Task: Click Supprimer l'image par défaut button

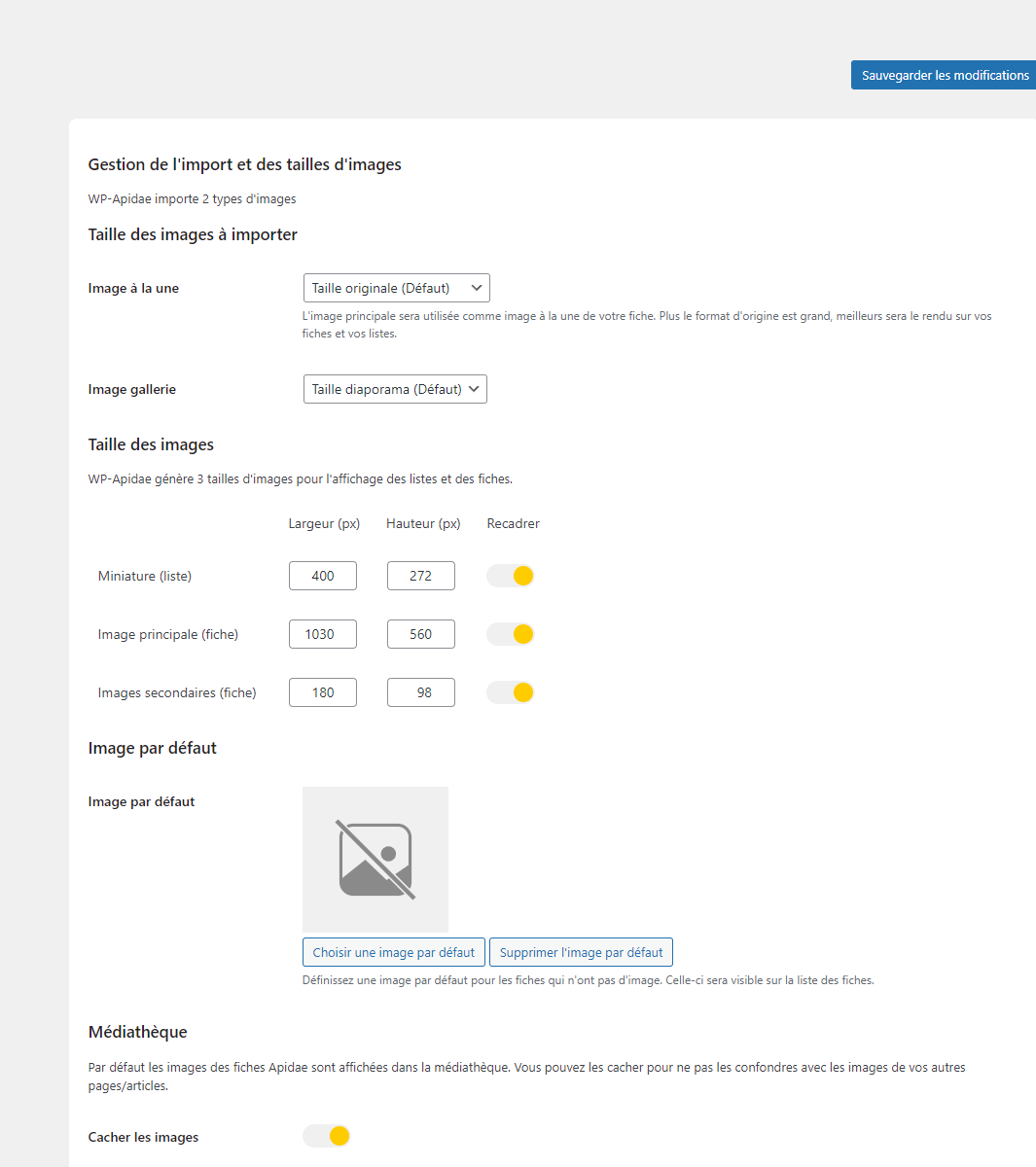Action: point(581,952)
